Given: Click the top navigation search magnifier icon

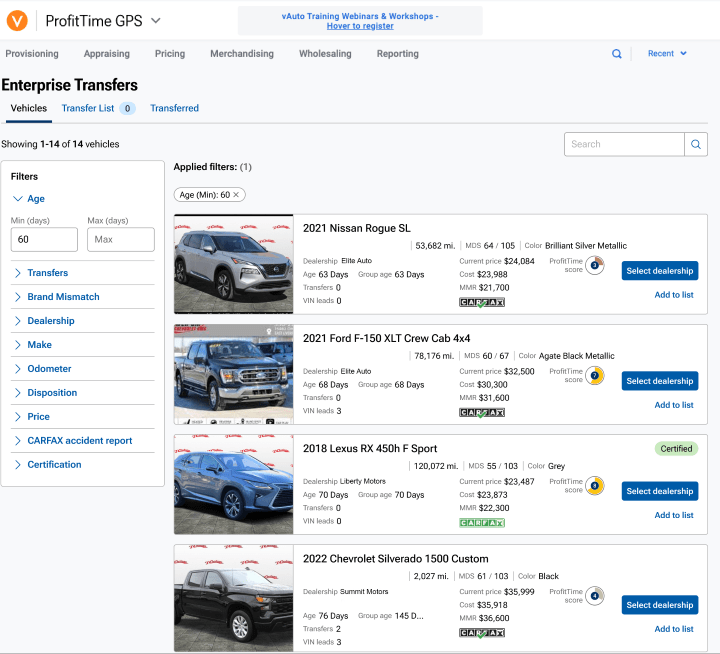Looking at the screenshot, I should [x=617, y=54].
